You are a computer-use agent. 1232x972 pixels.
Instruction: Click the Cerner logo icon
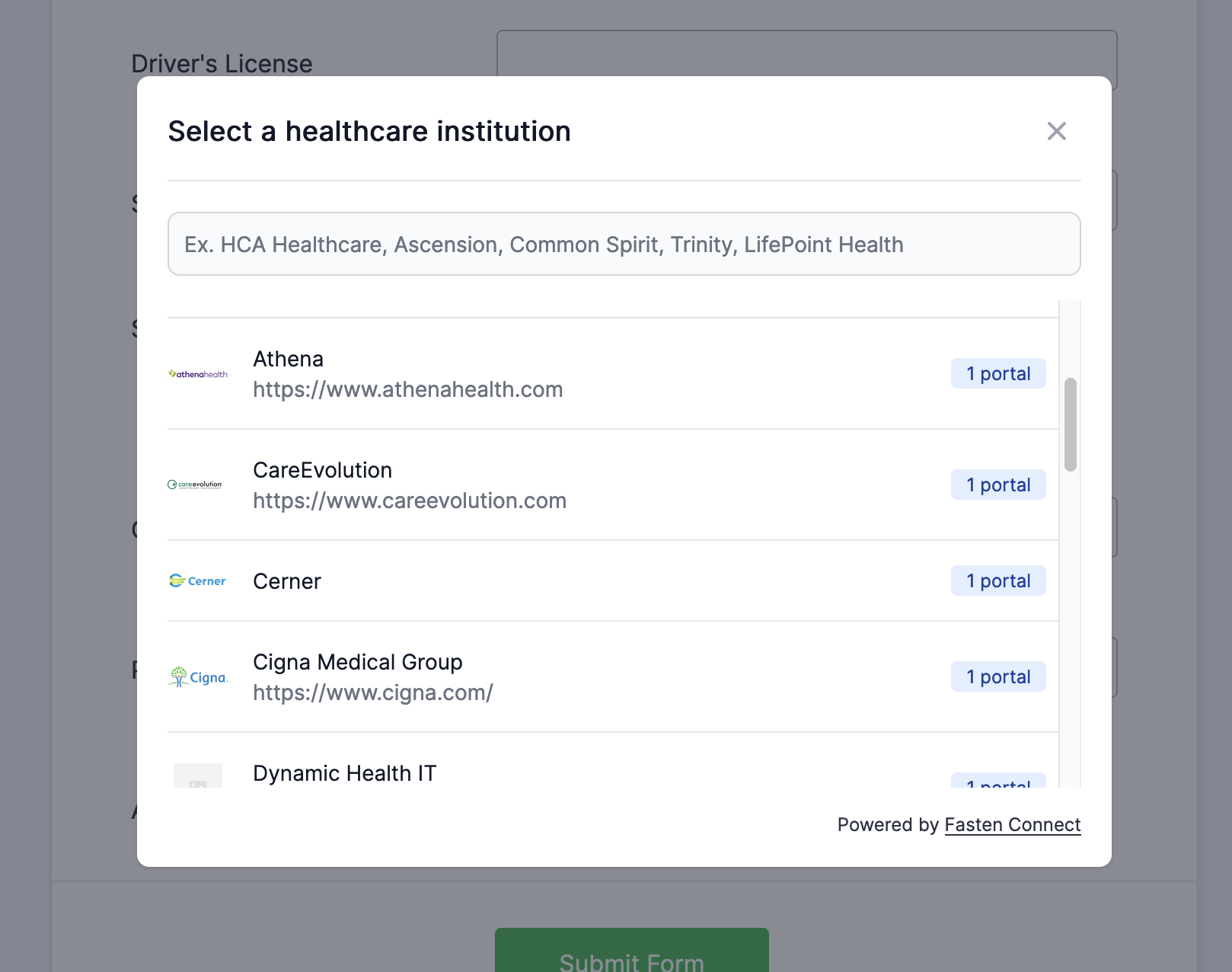click(198, 580)
